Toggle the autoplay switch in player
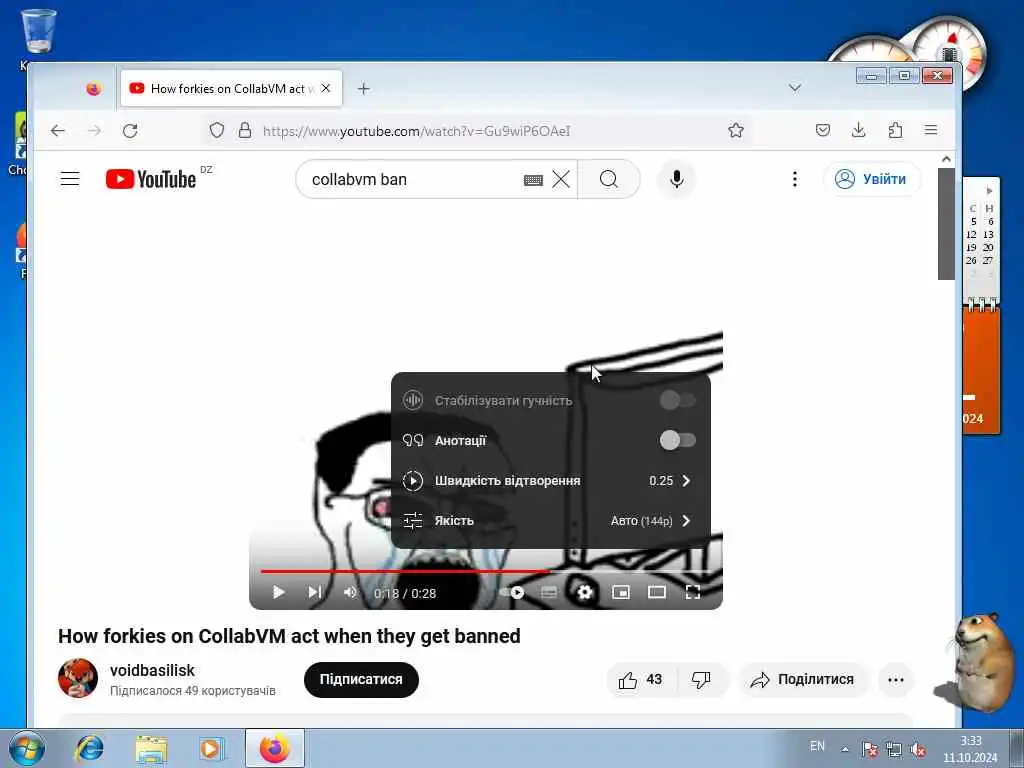 coord(512,593)
